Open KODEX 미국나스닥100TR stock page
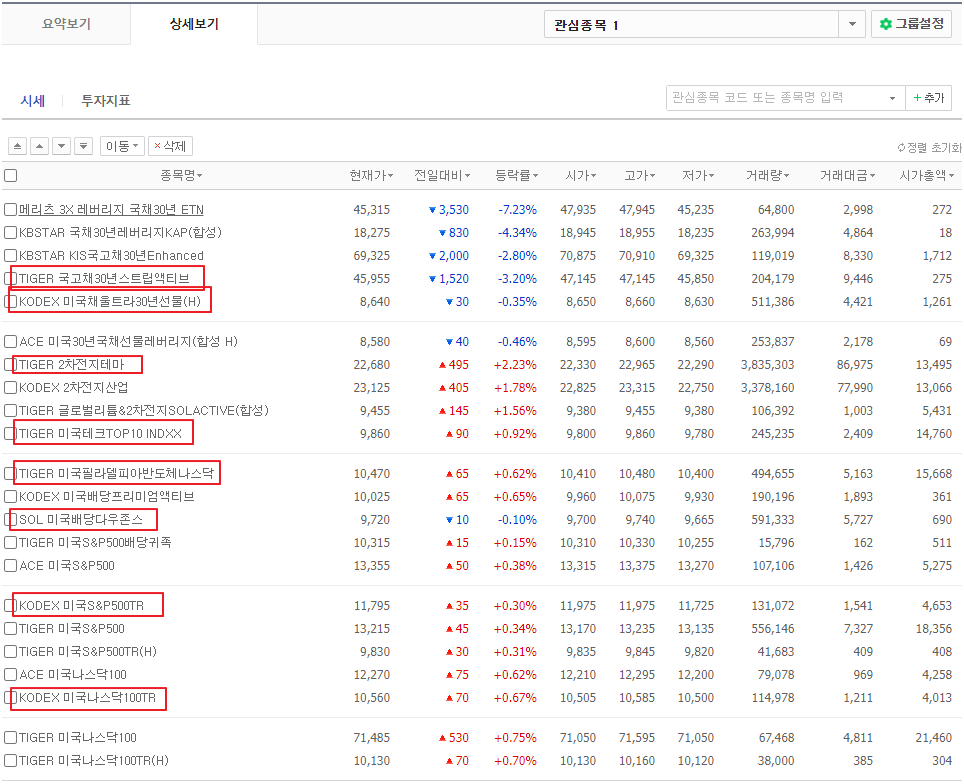 (87, 698)
